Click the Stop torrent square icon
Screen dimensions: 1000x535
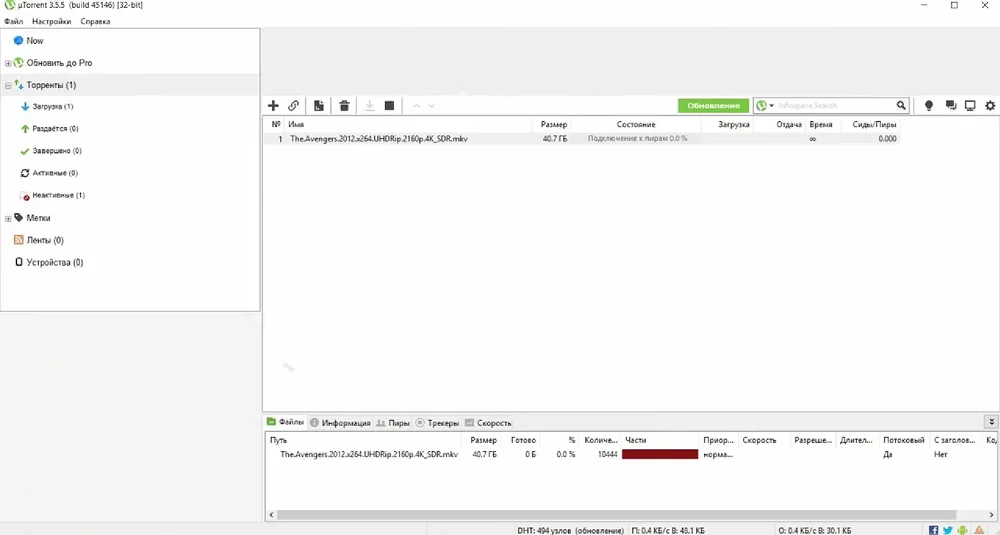[390, 105]
